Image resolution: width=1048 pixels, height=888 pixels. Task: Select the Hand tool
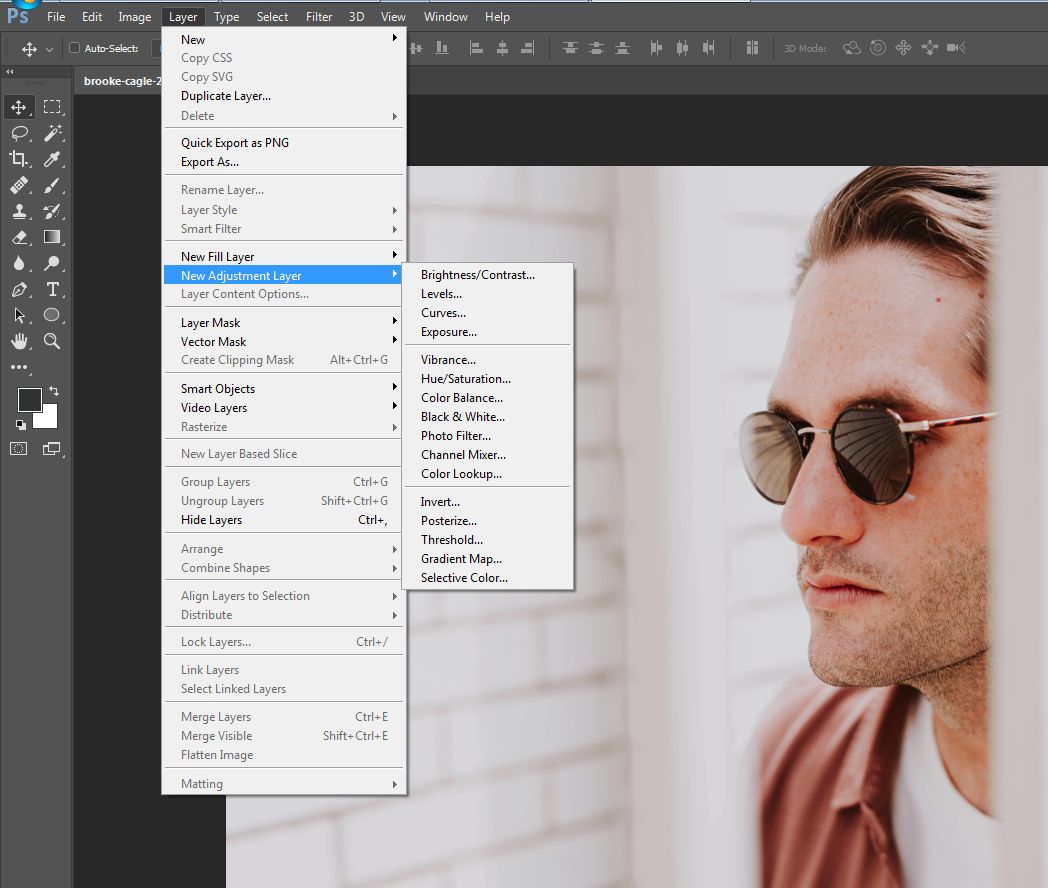tap(18, 341)
